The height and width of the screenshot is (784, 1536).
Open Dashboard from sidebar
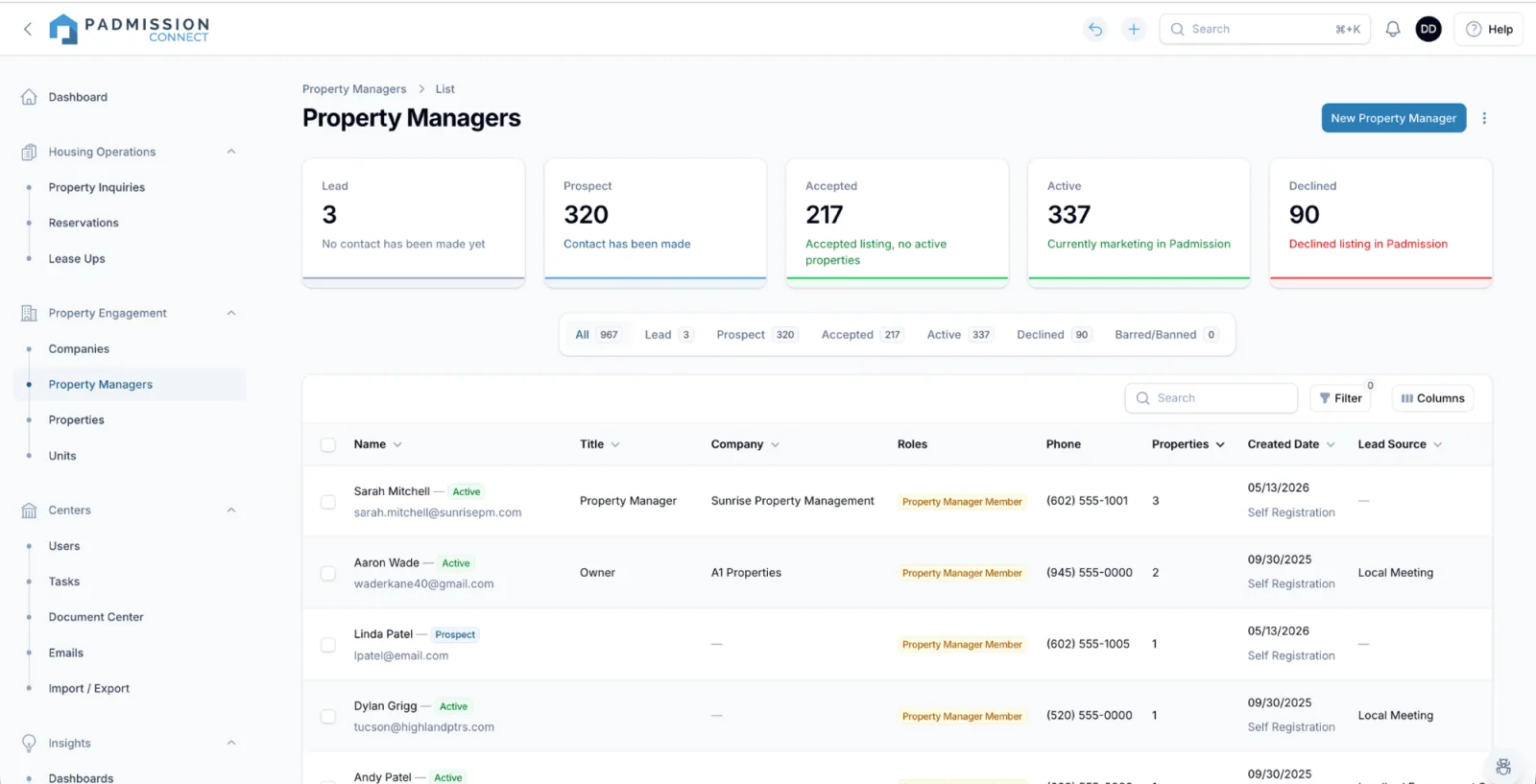(x=78, y=97)
